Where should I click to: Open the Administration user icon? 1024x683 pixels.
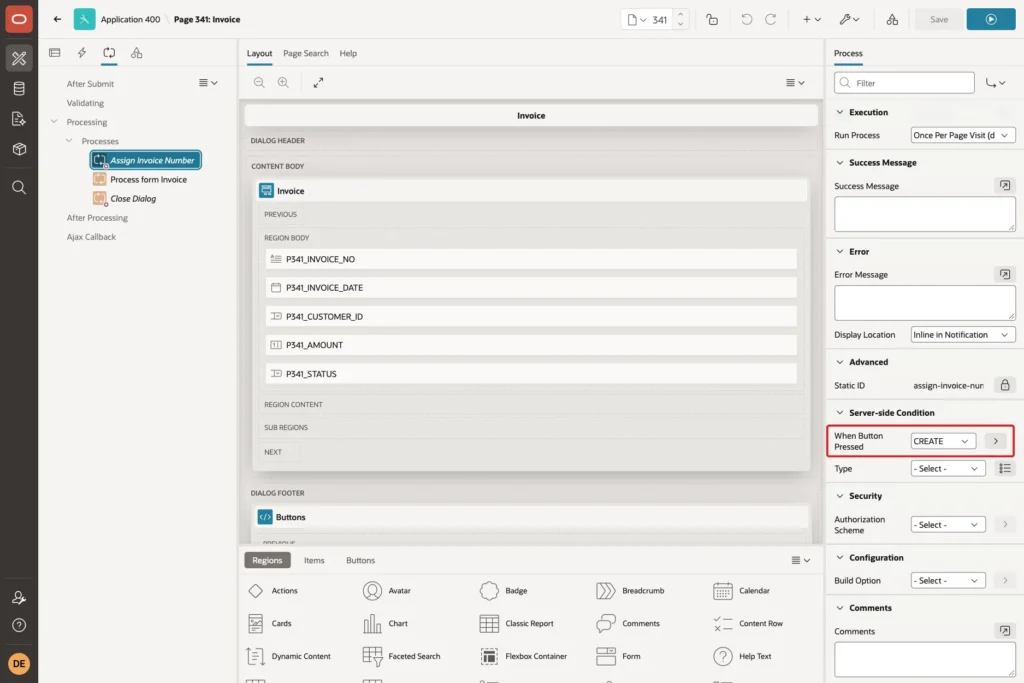click(19, 597)
